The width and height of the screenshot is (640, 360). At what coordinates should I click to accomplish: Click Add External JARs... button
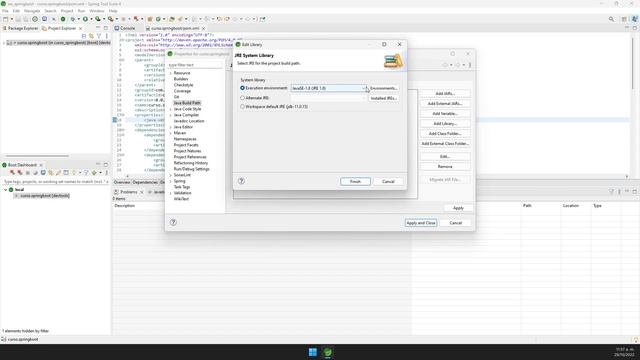point(445,104)
